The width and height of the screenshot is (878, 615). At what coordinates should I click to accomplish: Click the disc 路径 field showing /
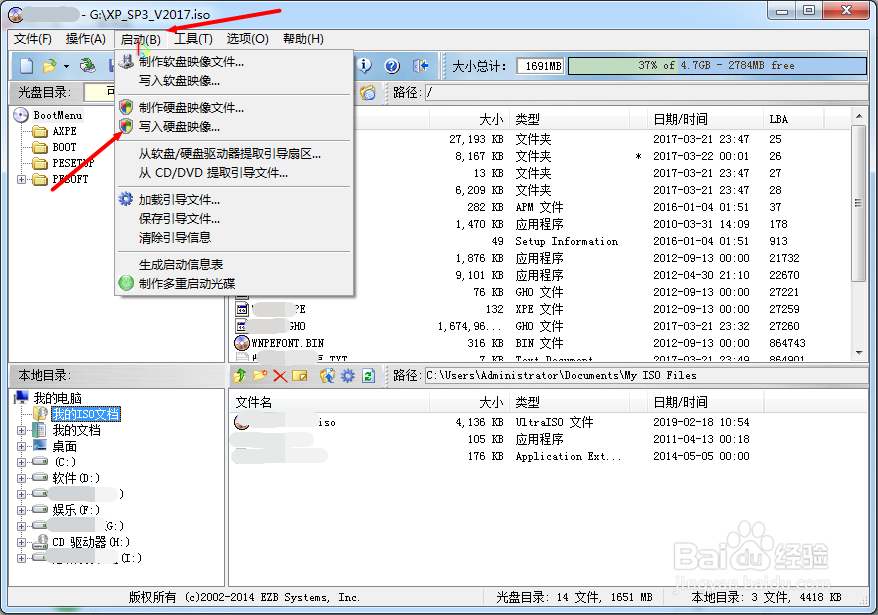[x=646, y=92]
